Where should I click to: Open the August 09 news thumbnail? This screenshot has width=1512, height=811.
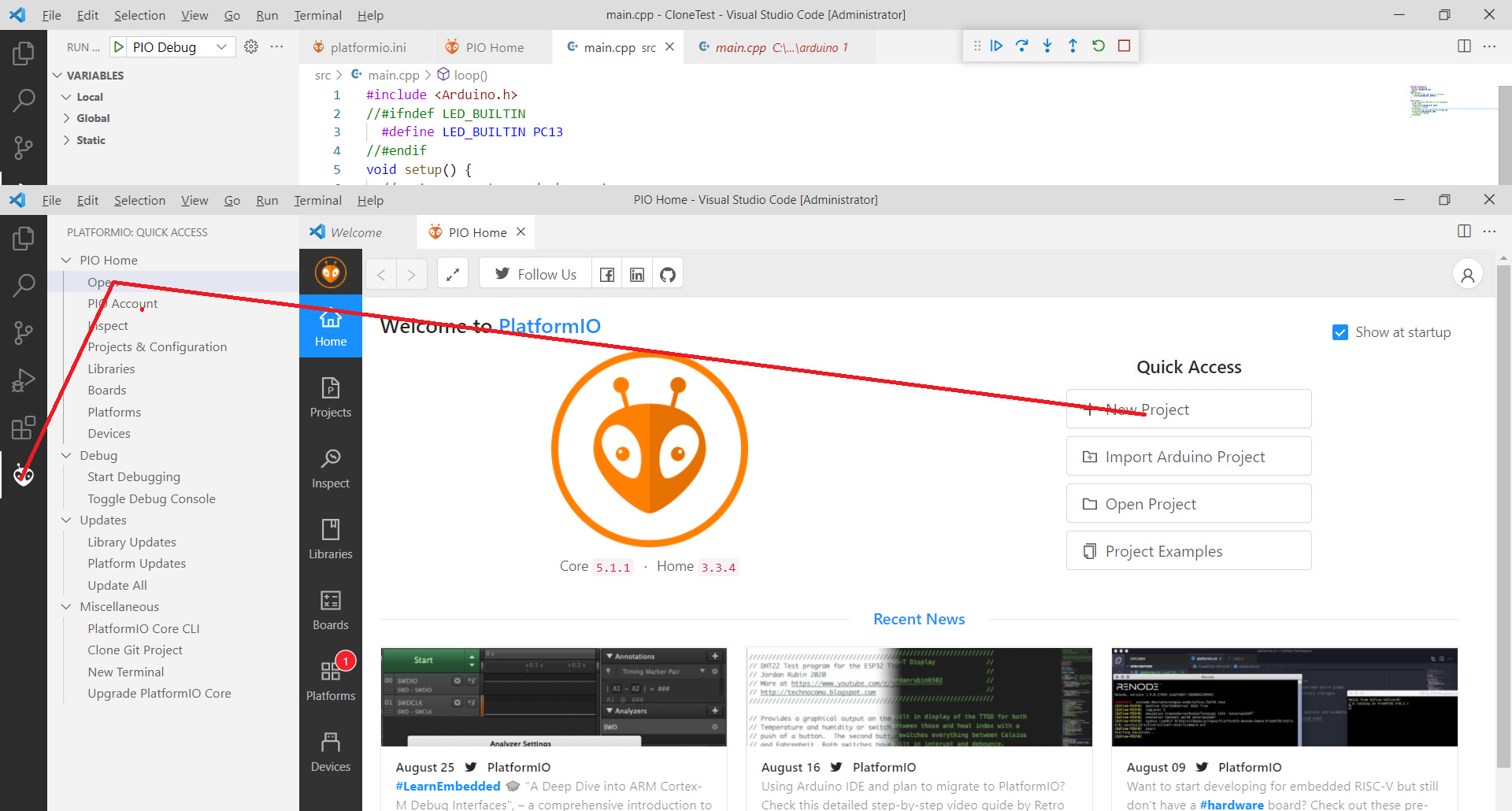(1284, 697)
